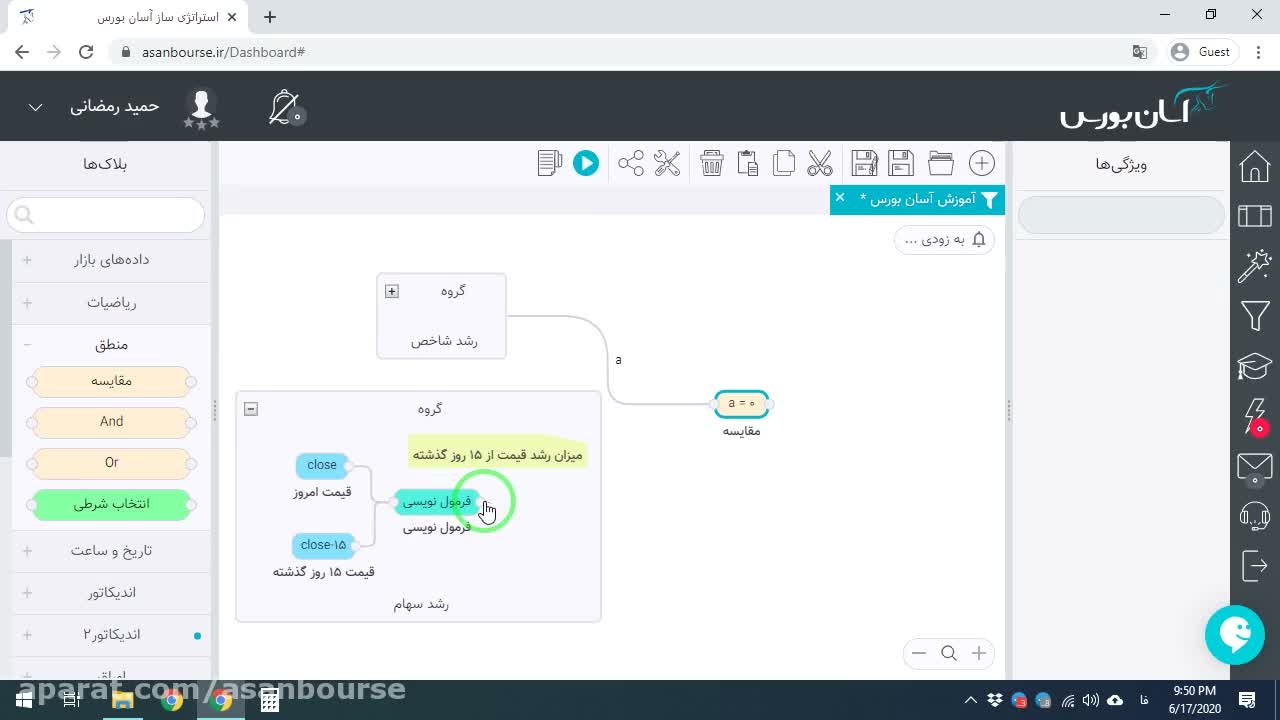Open File Explorer from the taskbar
This screenshot has height=720, width=1280.
click(123, 700)
